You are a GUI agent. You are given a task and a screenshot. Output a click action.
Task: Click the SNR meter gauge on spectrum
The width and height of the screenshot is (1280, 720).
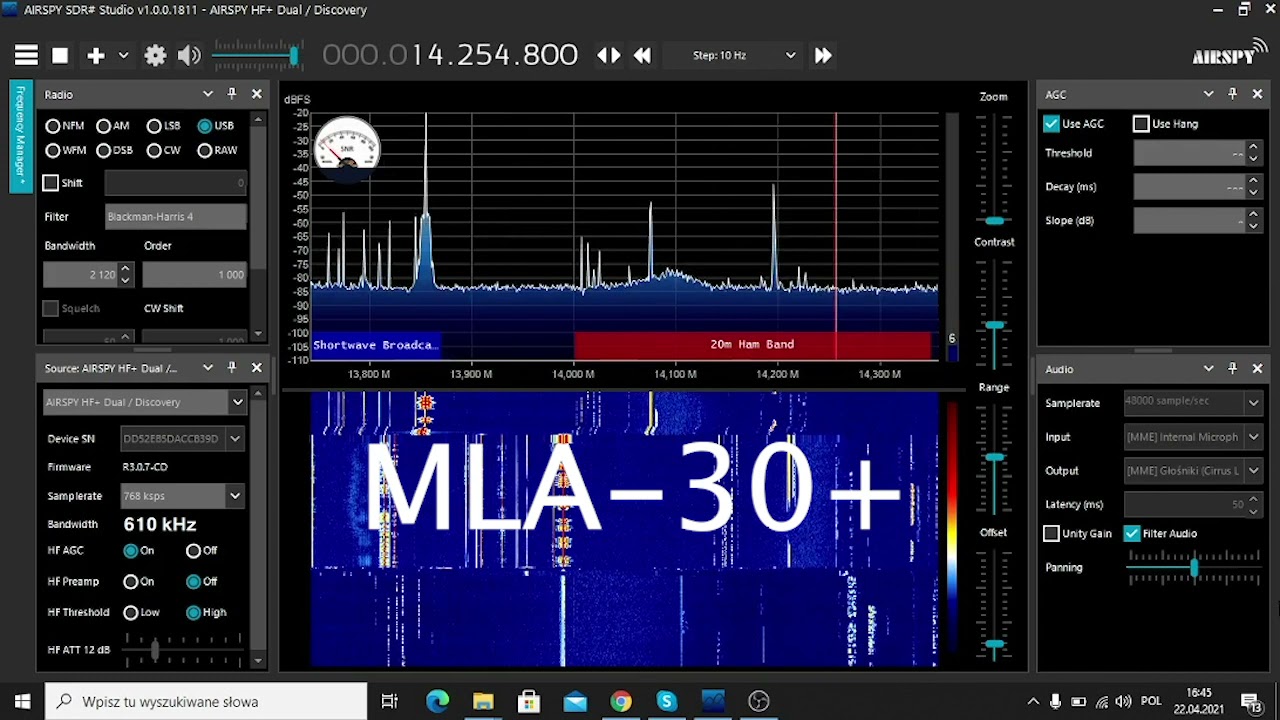tap(347, 147)
